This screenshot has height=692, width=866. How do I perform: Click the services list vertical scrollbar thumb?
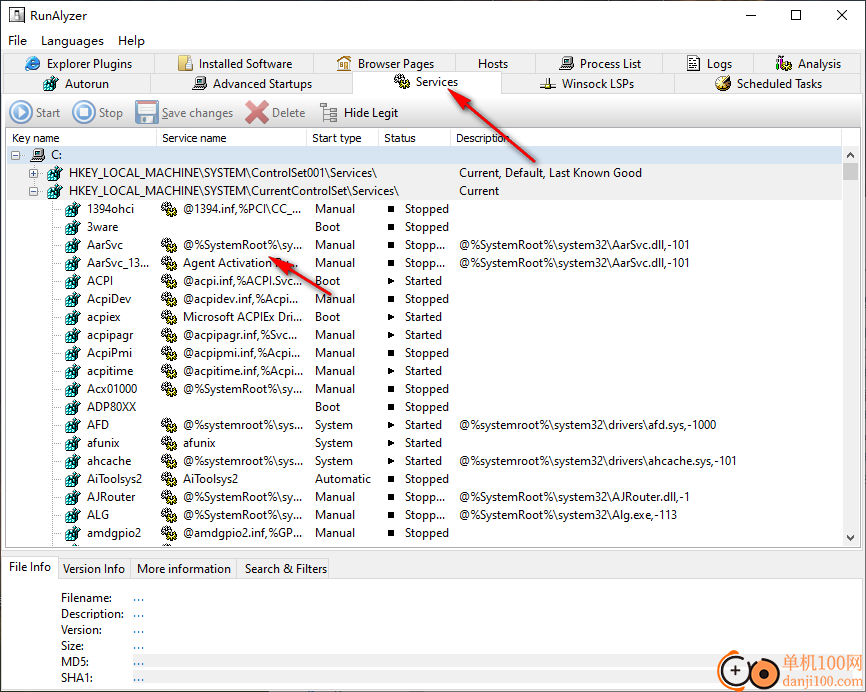click(x=851, y=172)
